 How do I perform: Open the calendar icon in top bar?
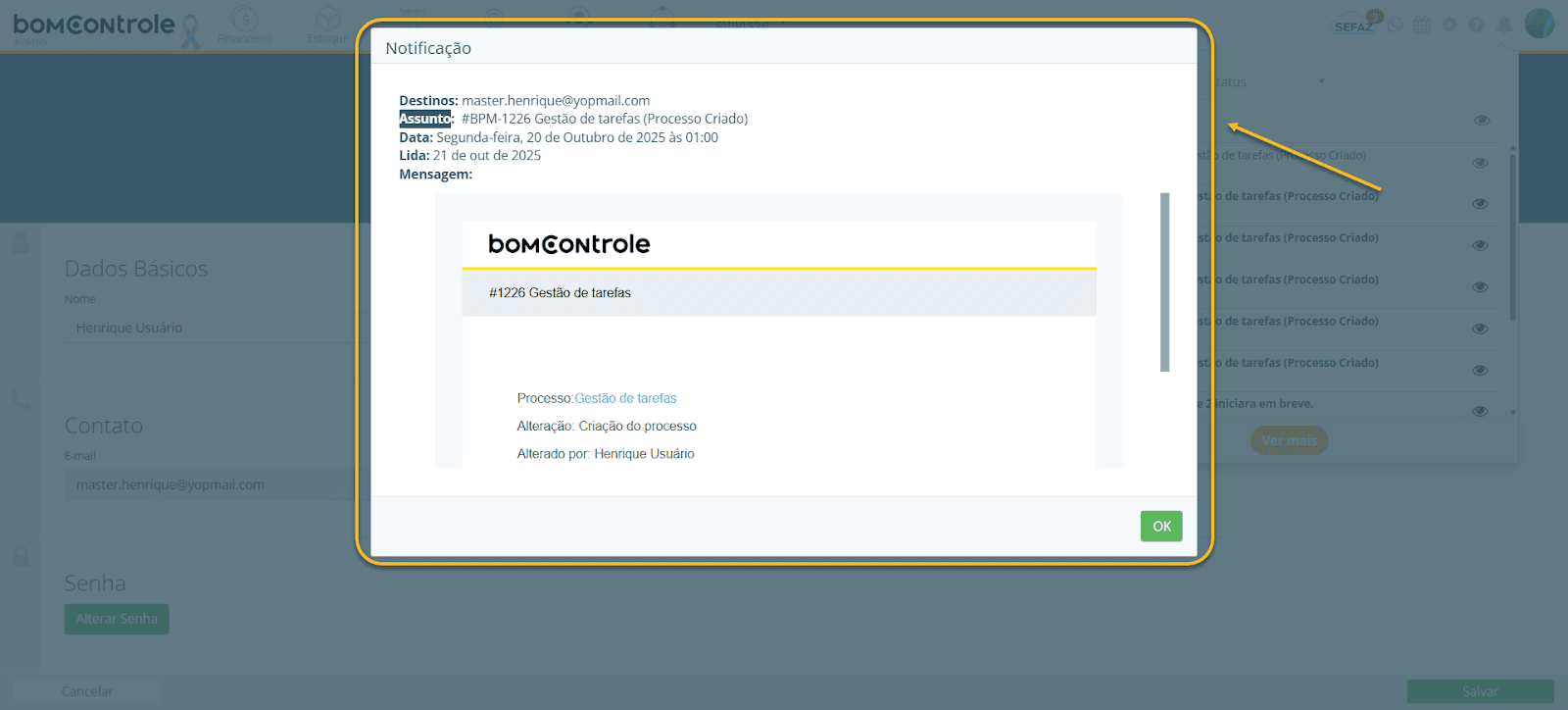(1422, 25)
